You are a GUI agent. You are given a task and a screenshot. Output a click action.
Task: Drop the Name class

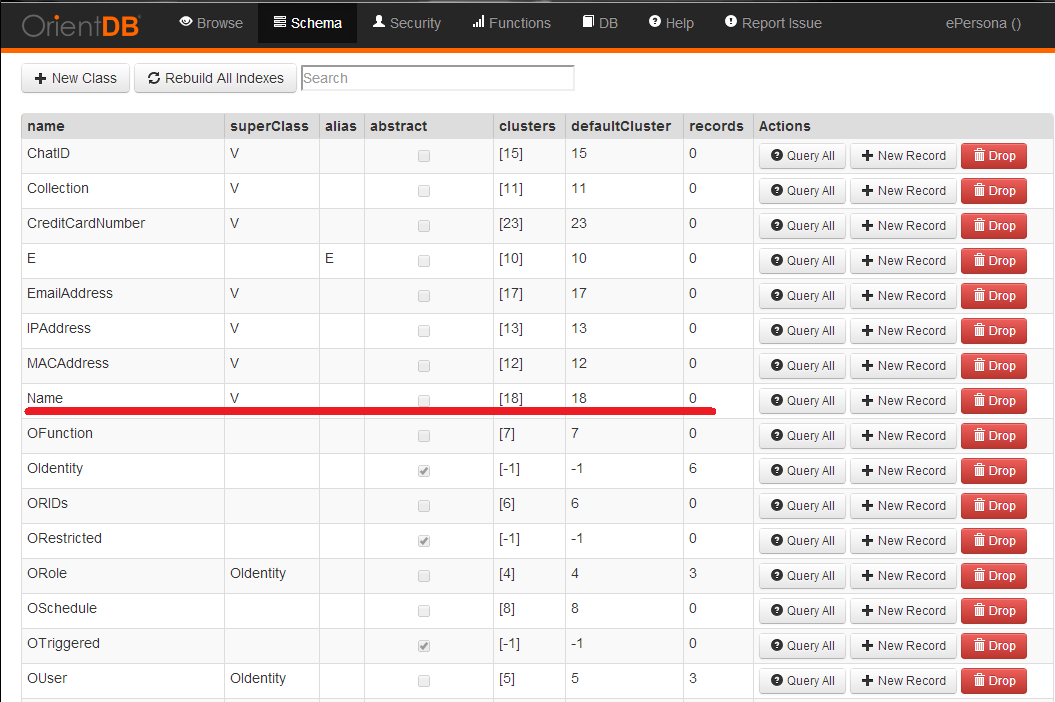[994, 400]
